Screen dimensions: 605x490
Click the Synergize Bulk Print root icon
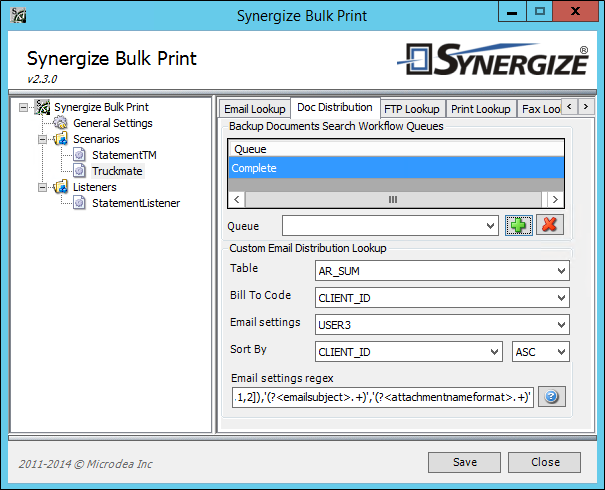(42, 107)
